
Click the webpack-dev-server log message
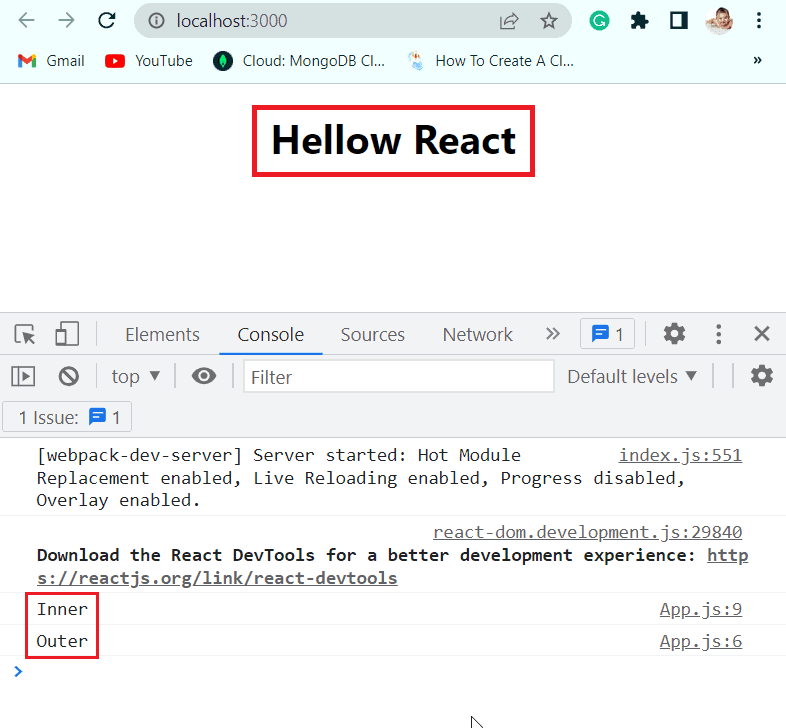click(361, 478)
